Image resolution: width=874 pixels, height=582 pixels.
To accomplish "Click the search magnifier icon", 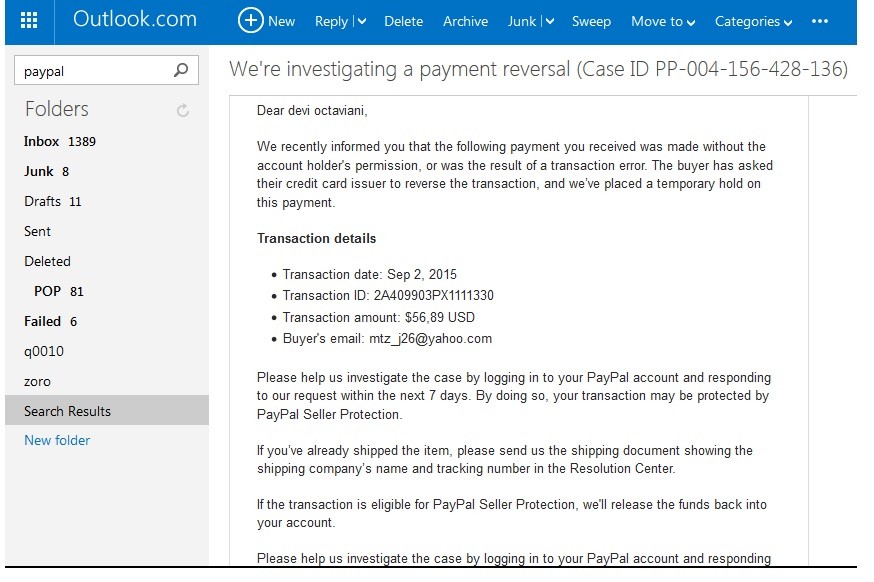I will (x=181, y=70).
